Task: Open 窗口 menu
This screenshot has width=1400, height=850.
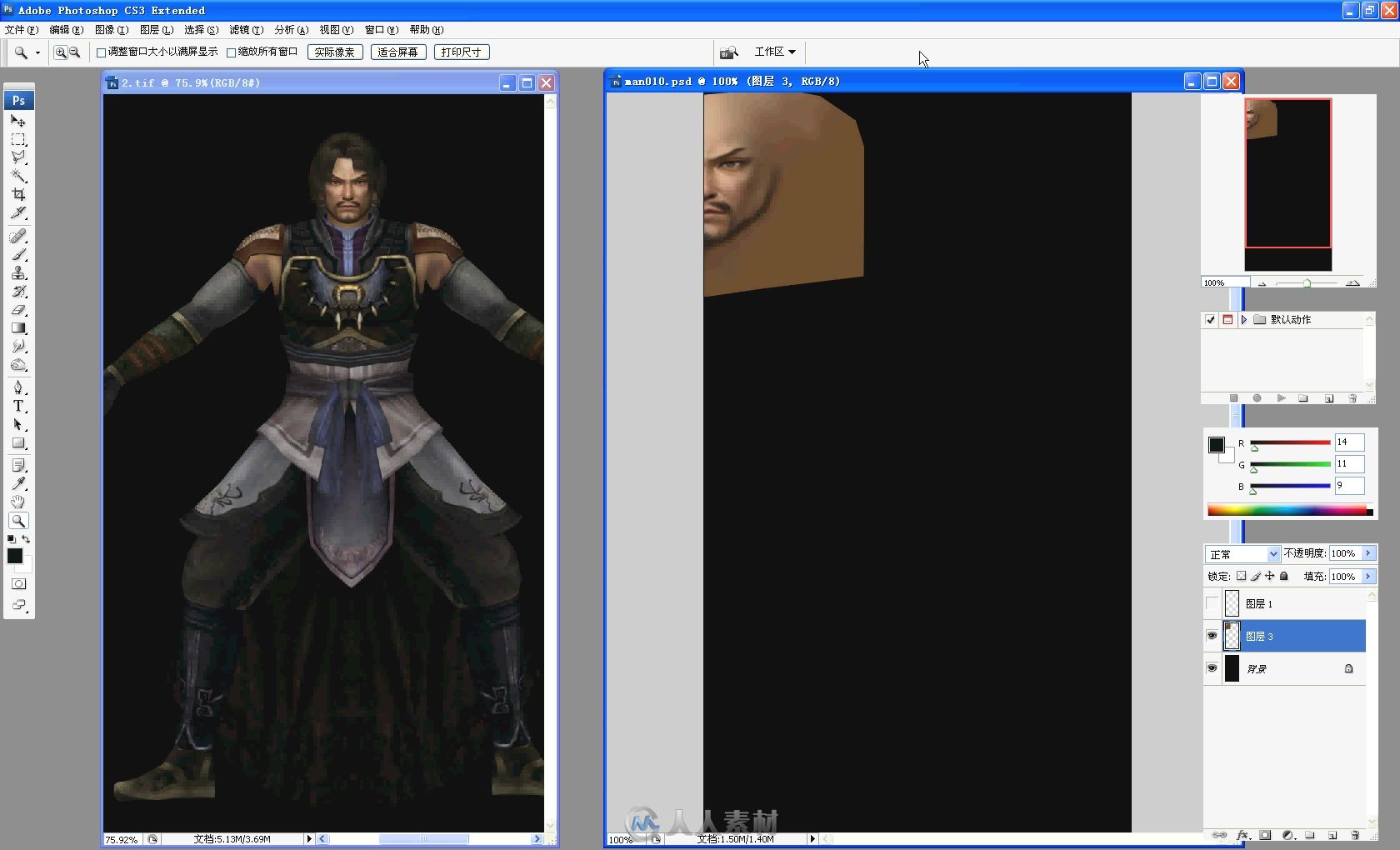Action: [x=382, y=30]
